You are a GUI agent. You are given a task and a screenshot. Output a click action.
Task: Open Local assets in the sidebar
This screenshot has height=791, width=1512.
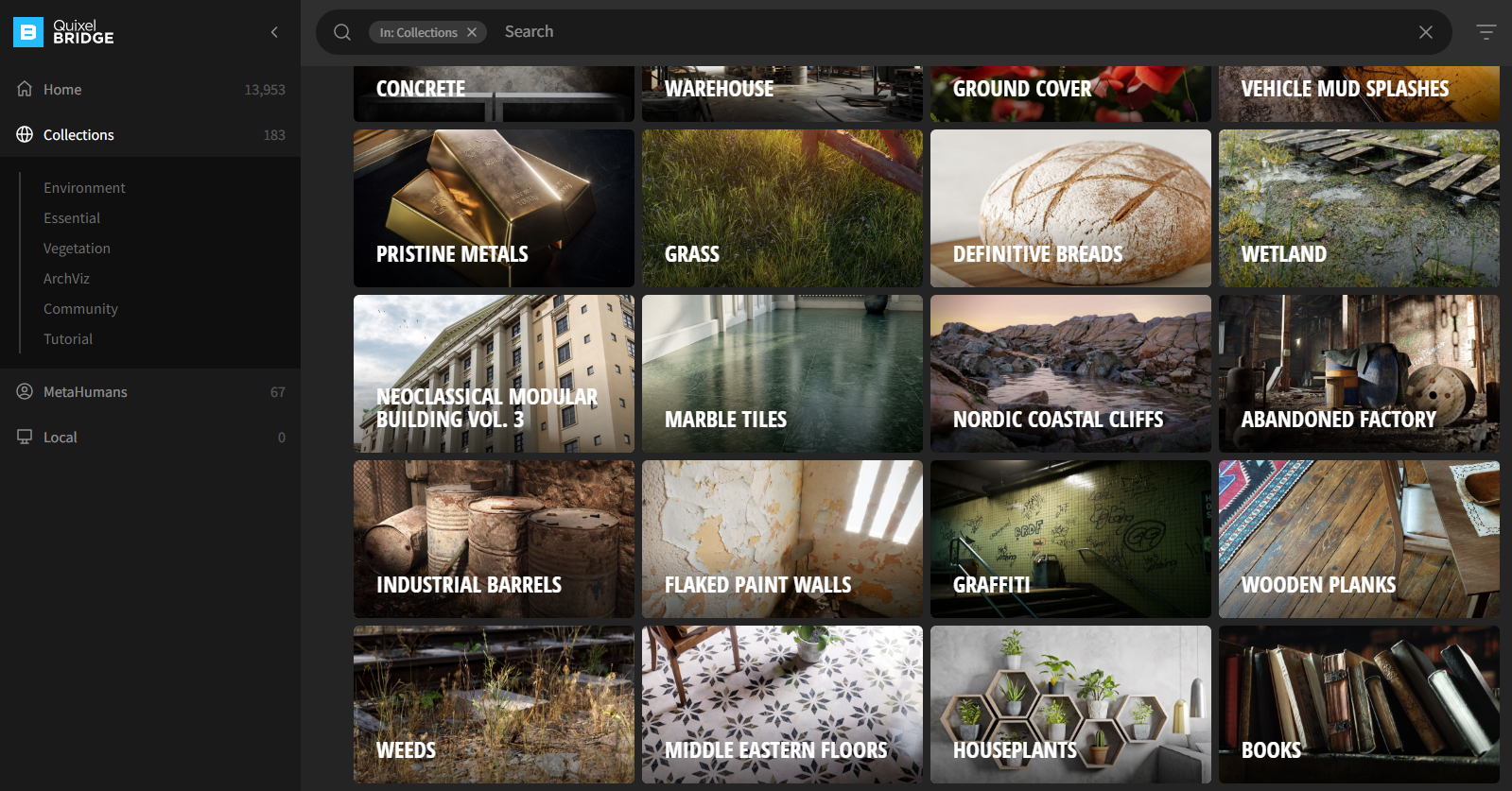coord(150,438)
